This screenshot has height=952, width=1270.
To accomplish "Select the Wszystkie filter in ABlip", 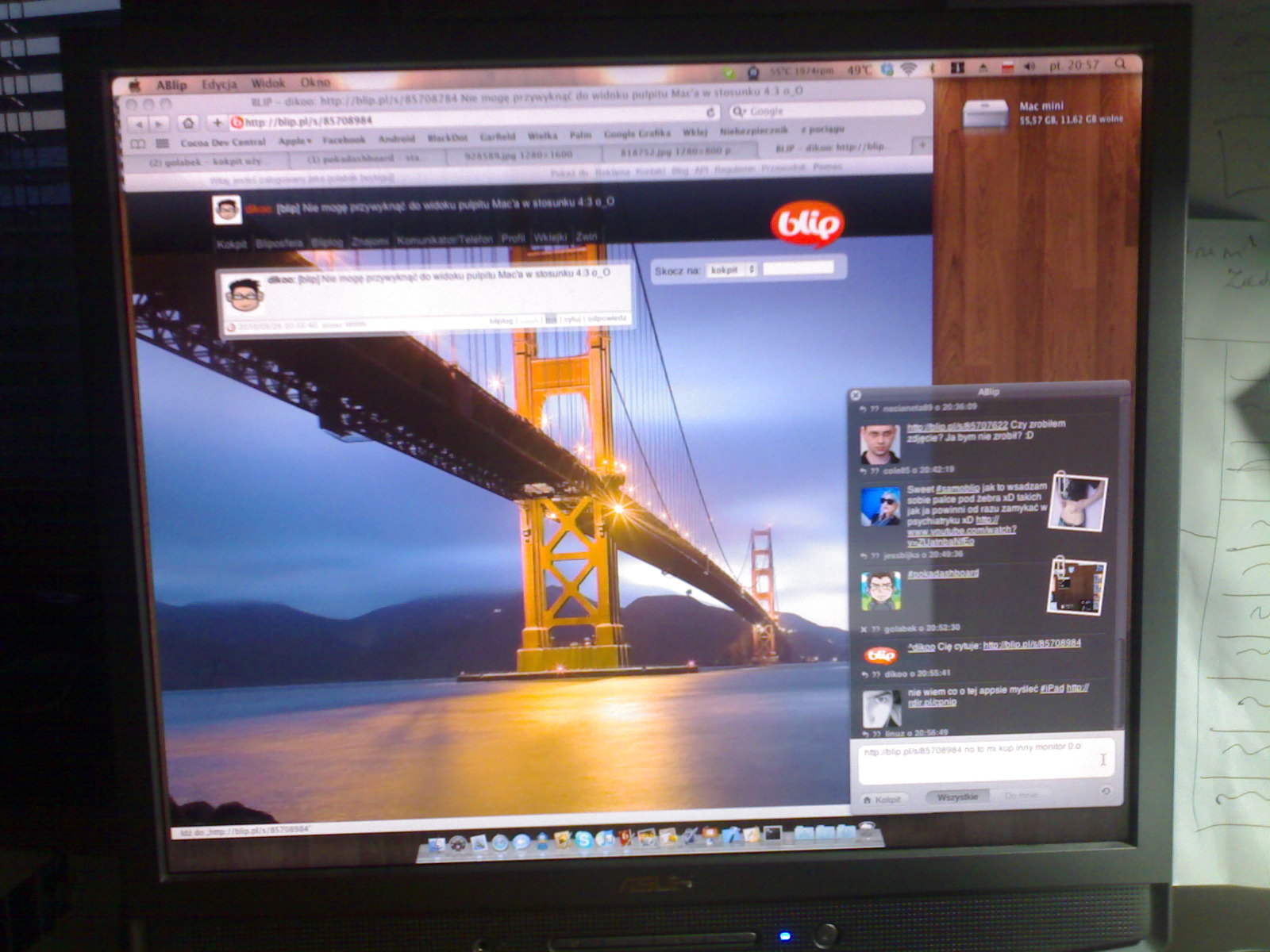I will point(957,797).
